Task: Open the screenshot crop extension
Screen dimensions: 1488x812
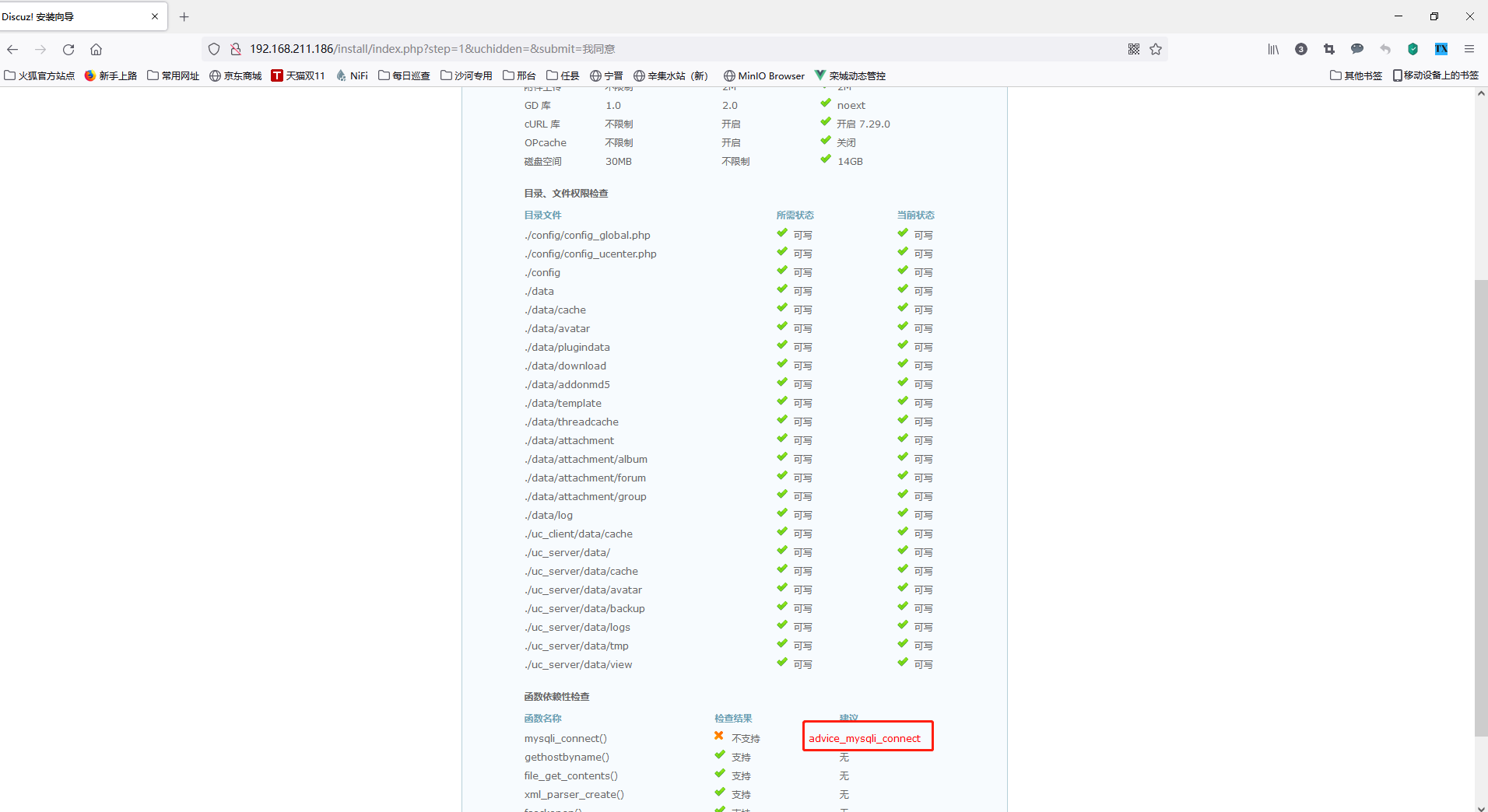Action: (1329, 49)
